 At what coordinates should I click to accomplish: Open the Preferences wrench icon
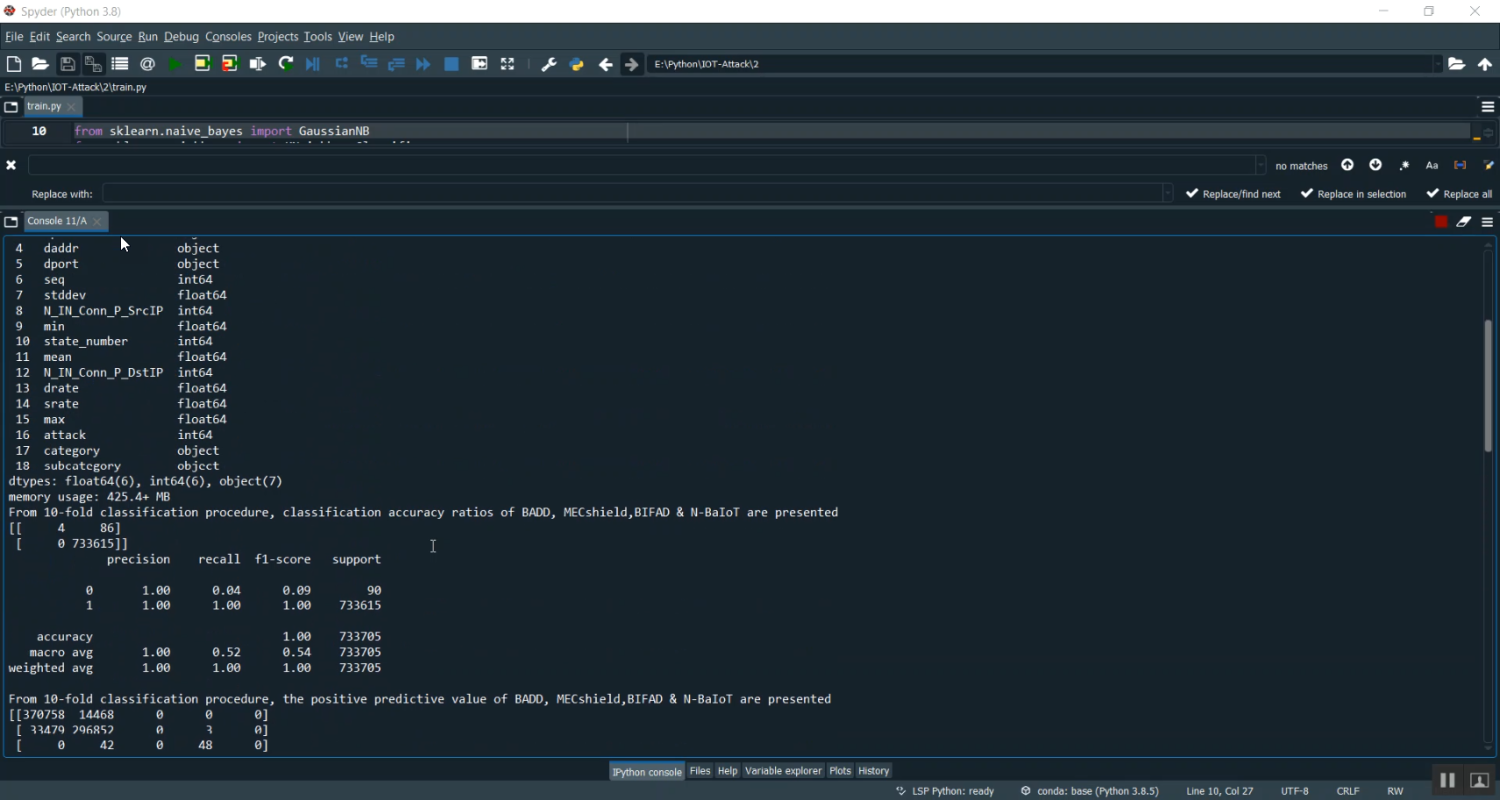point(548,64)
